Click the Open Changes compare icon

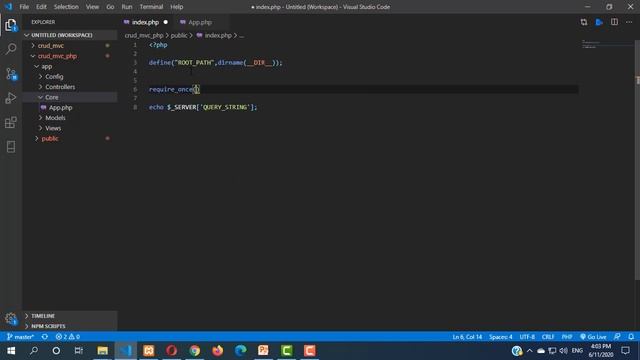(584, 22)
